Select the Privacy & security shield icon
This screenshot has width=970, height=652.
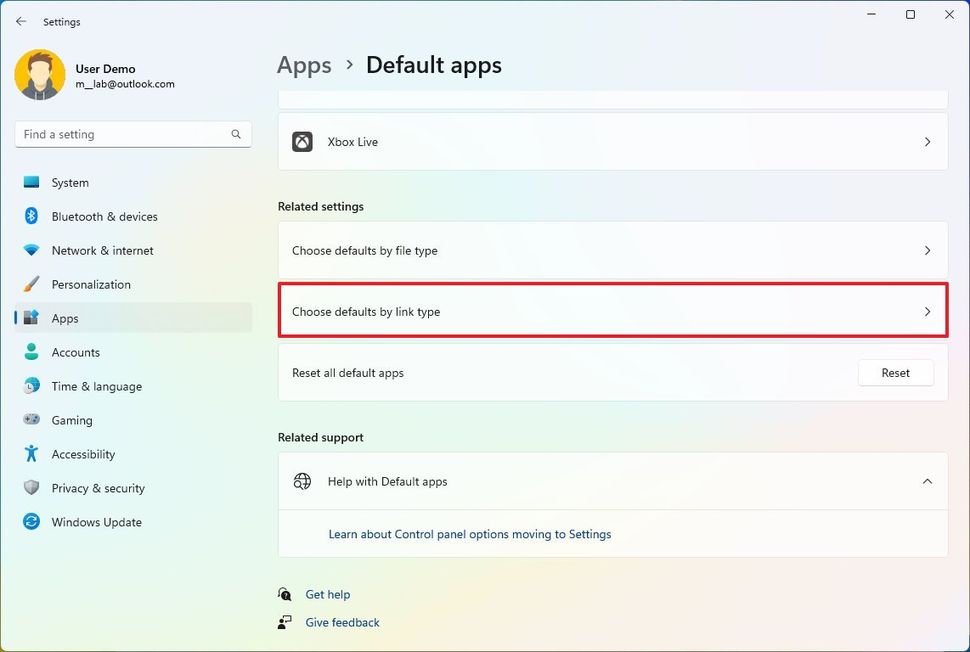(x=35, y=488)
